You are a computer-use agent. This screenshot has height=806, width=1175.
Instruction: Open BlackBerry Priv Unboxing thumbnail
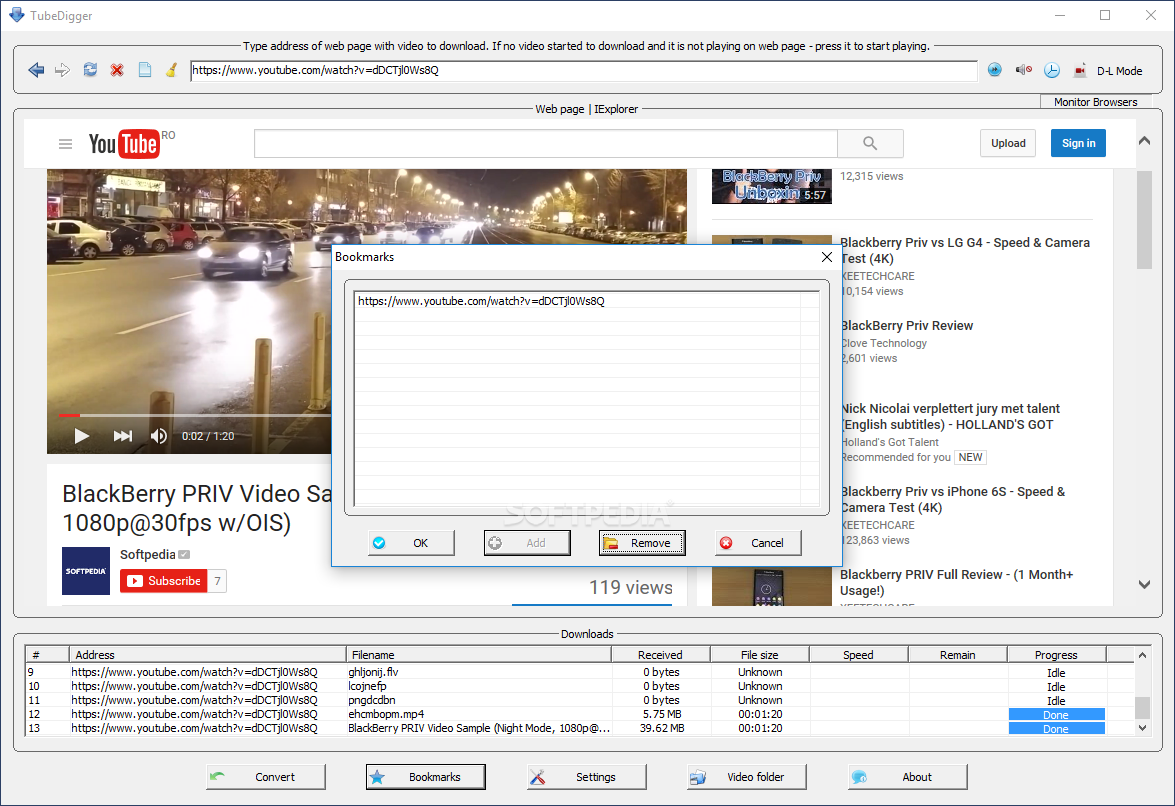[772, 186]
